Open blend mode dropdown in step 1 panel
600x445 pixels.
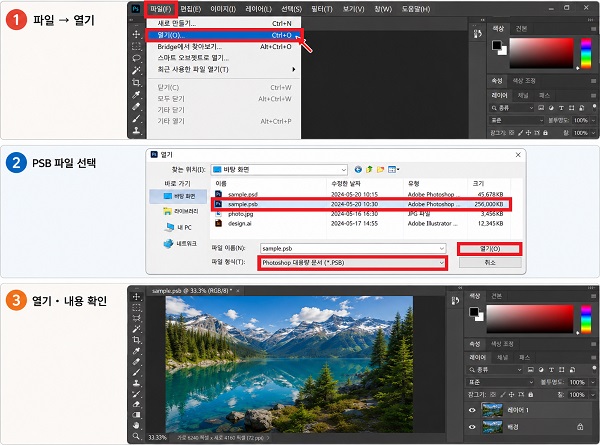tap(517, 120)
